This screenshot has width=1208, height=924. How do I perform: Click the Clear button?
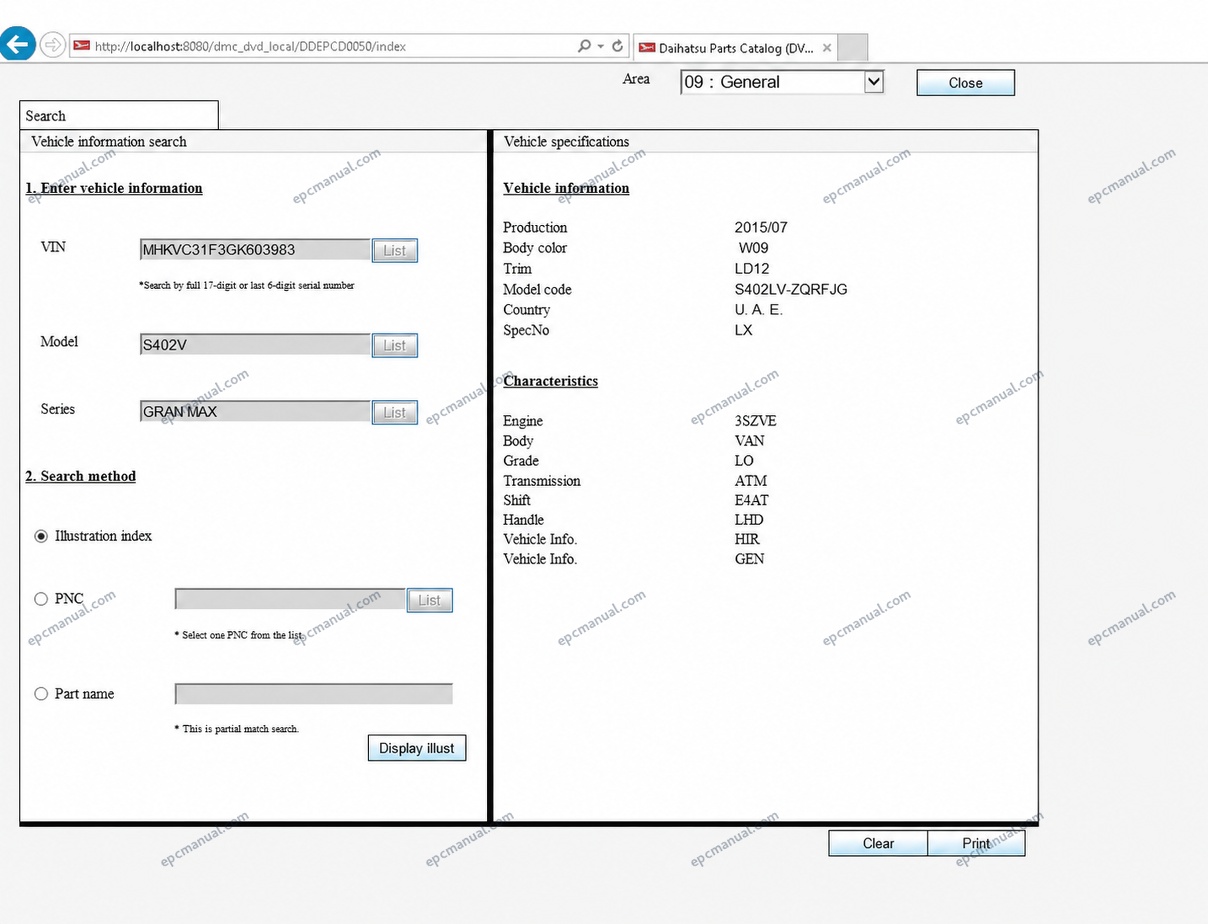(x=878, y=843)
